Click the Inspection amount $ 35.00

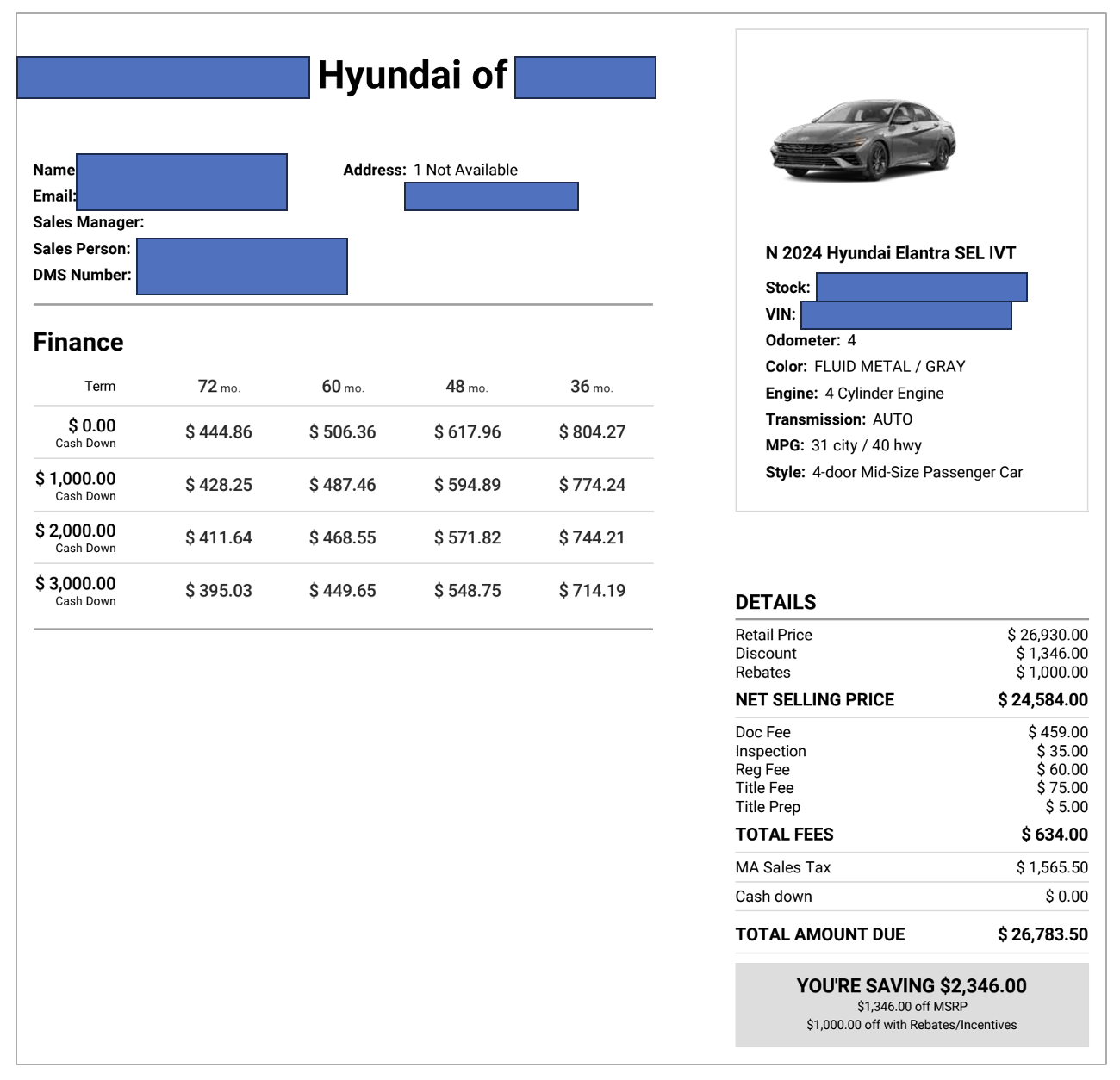point(1062,751)
